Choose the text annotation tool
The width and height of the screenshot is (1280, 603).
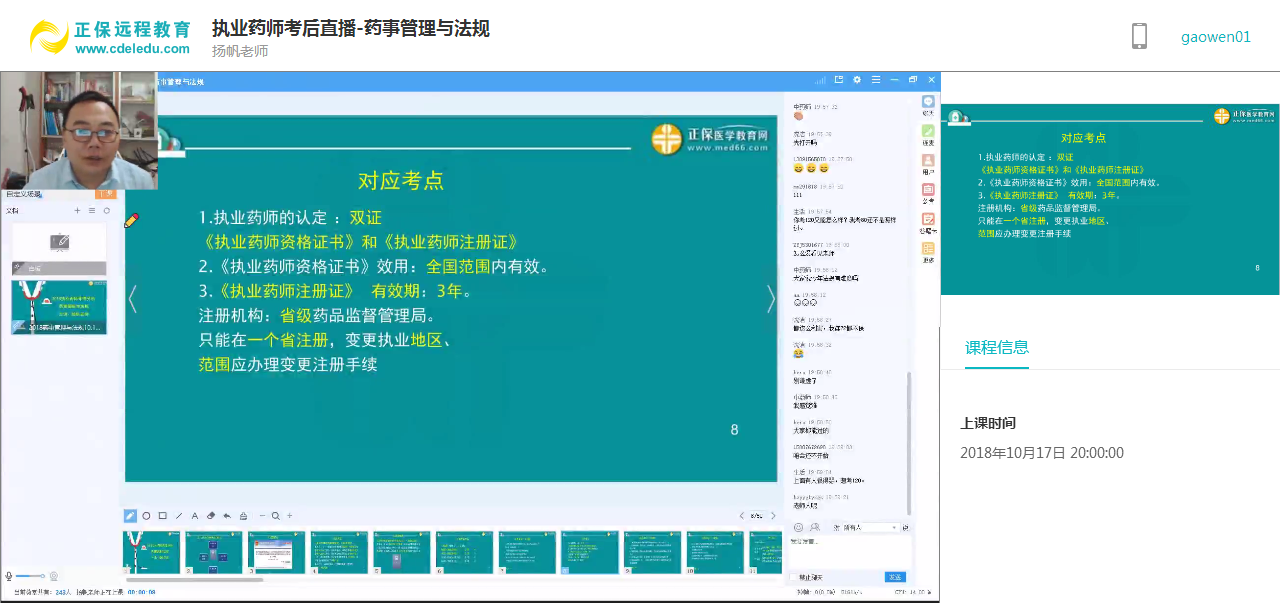tap(193, 515)
